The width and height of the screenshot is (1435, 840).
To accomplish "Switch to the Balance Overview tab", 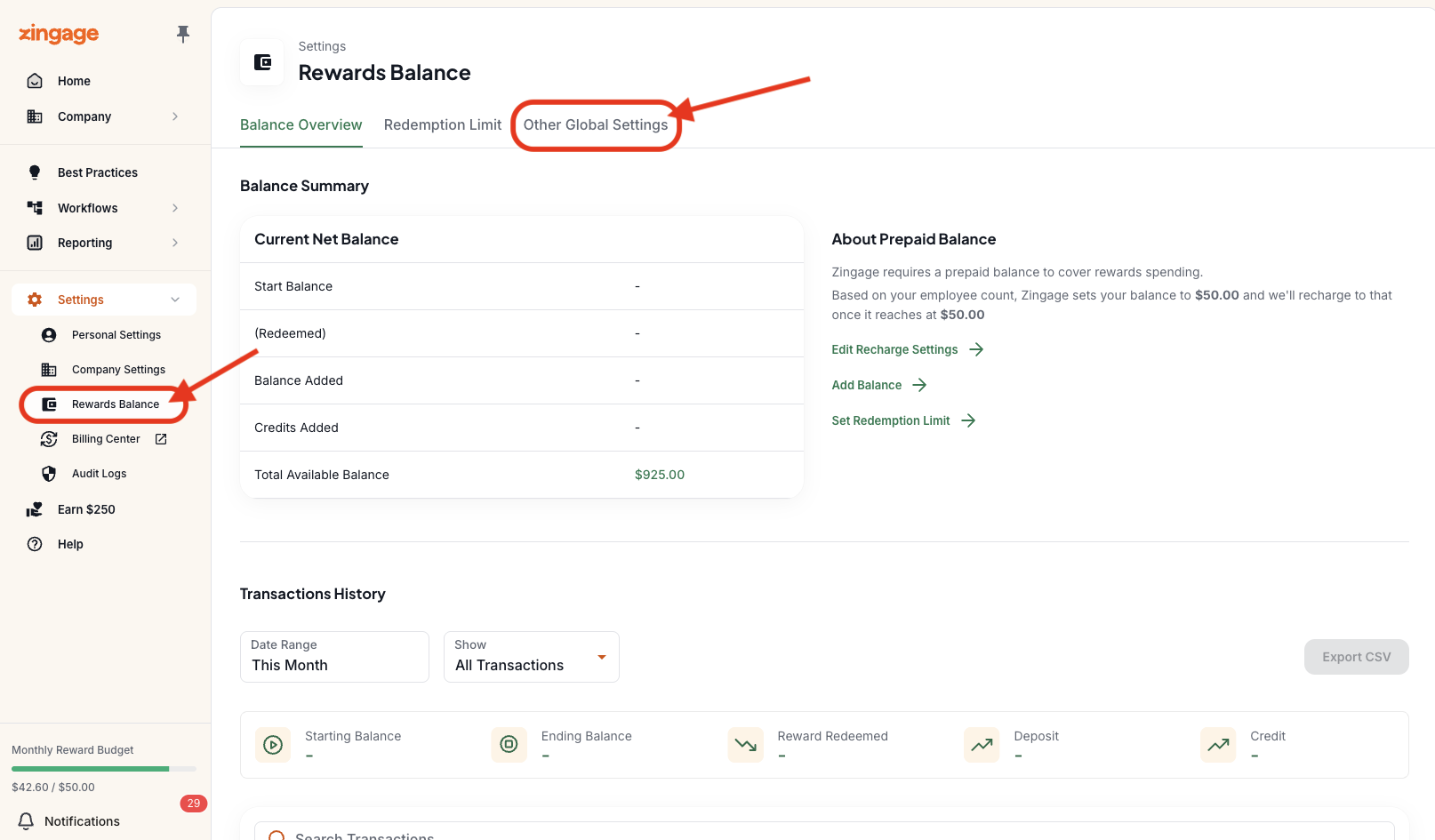I will point(301,125).
